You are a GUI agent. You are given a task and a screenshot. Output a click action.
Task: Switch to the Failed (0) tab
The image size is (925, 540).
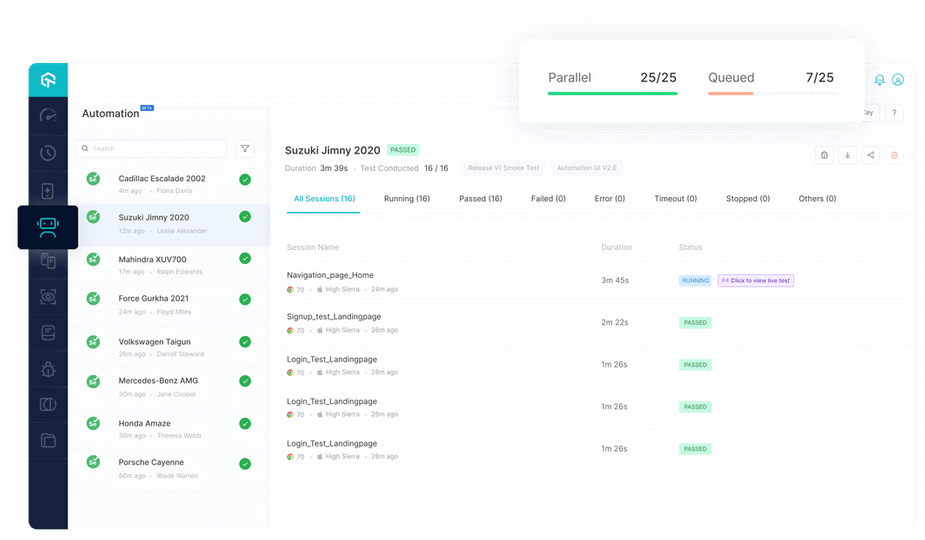click(x=548, y=199)
